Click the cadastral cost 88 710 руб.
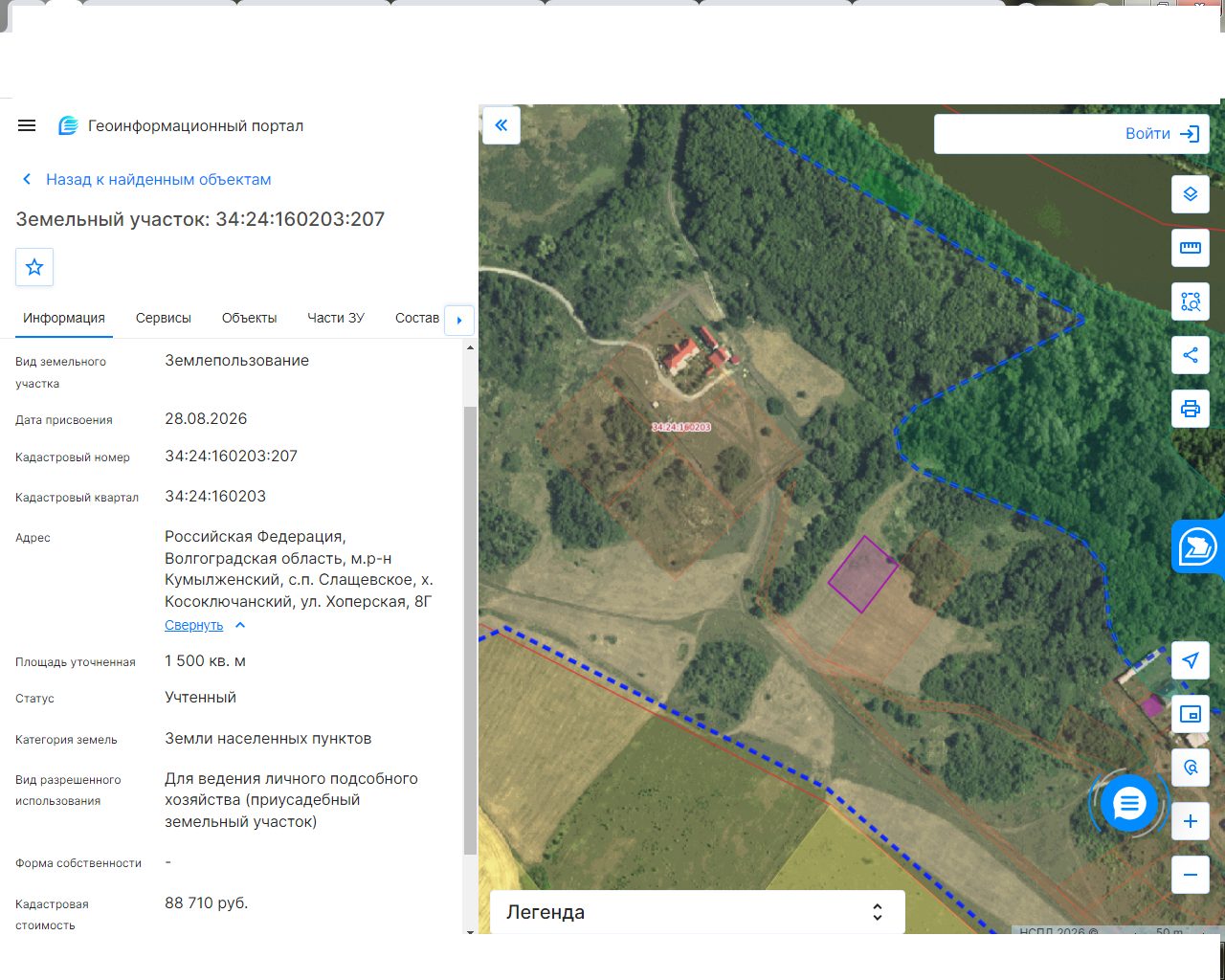1225x980 pixels. (x=206, y=903)
